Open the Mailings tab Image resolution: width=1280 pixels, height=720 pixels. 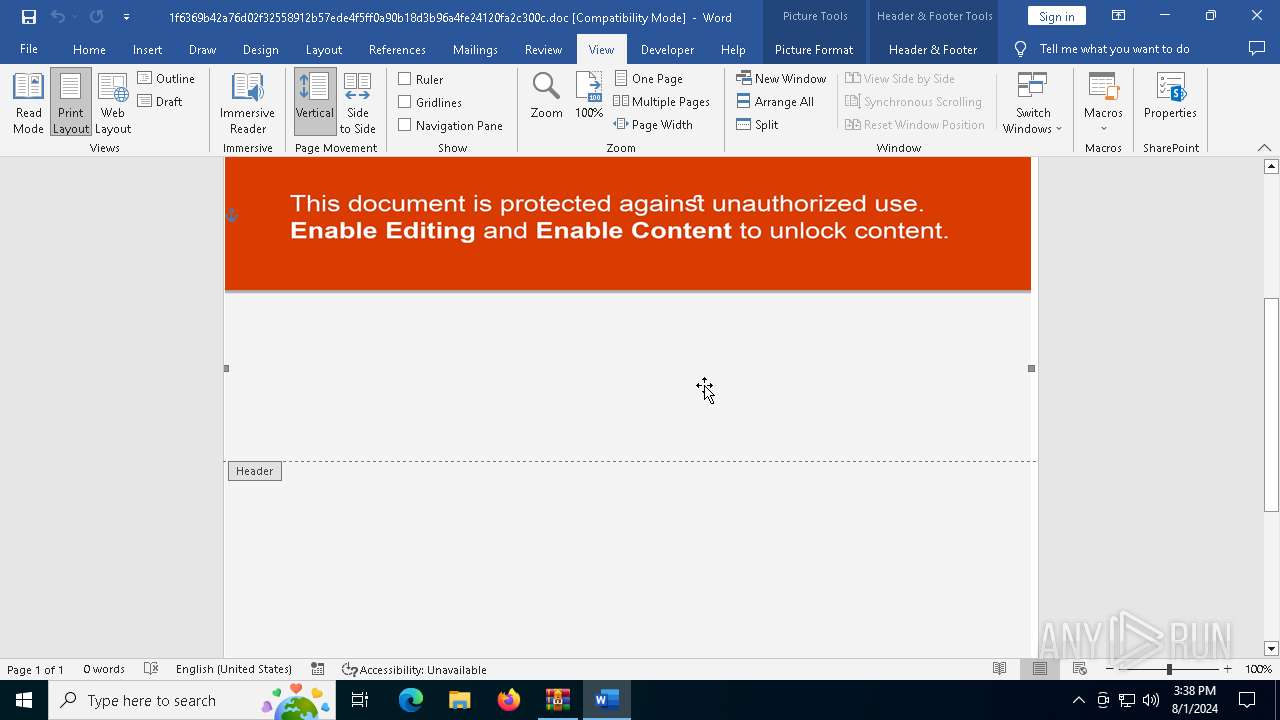pyautogui.click(x=475, y=49)
